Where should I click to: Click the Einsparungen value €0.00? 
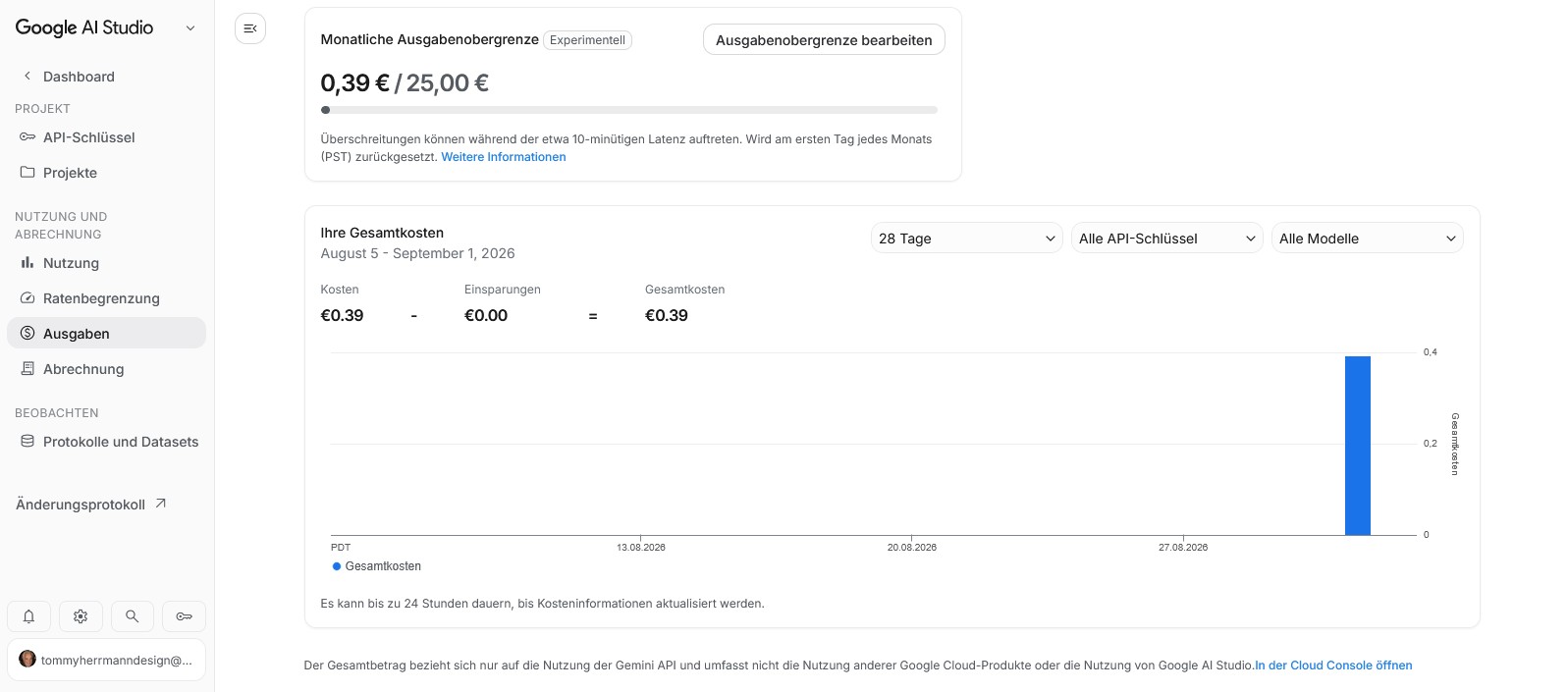(x=486, y=315)
